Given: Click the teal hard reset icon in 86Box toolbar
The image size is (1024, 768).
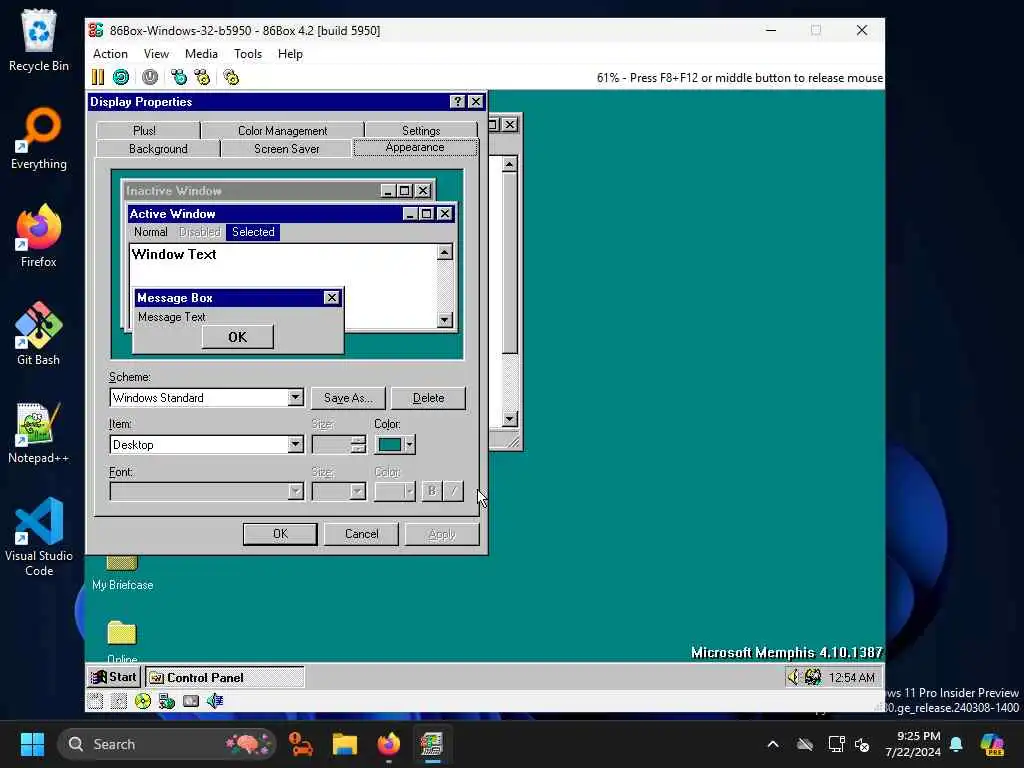Looking at the screenshot, I should 121,77.
